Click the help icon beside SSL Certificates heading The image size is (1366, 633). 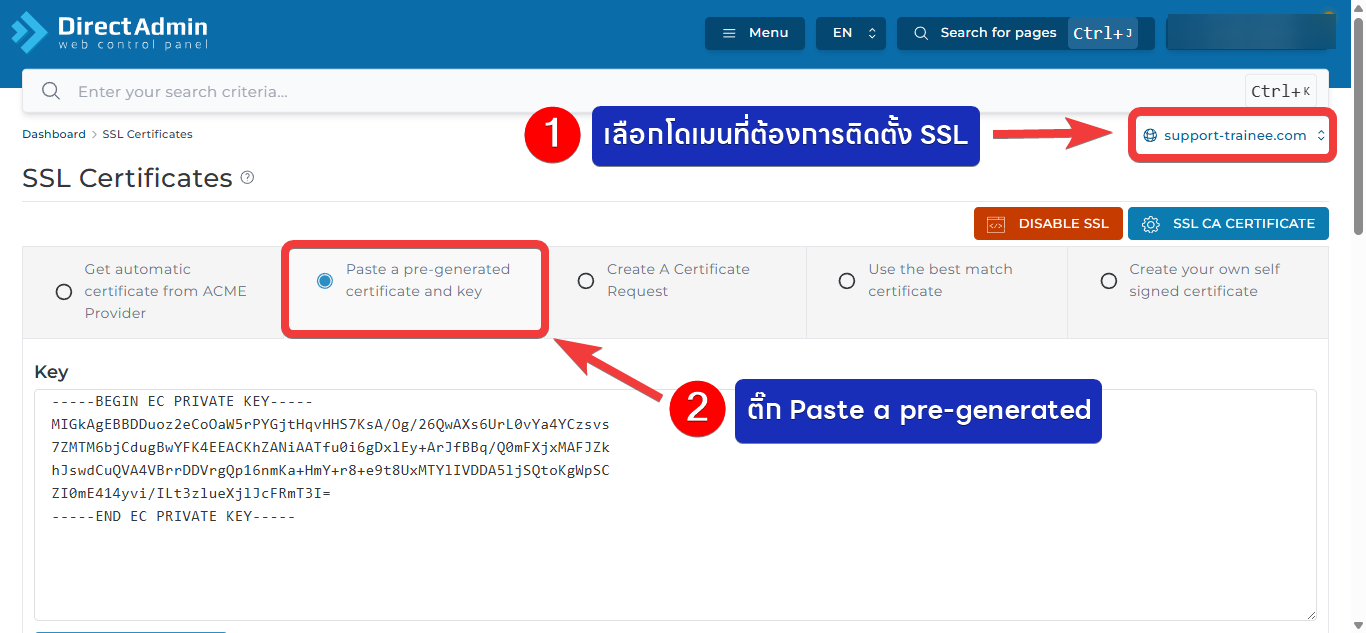(247, 178)
